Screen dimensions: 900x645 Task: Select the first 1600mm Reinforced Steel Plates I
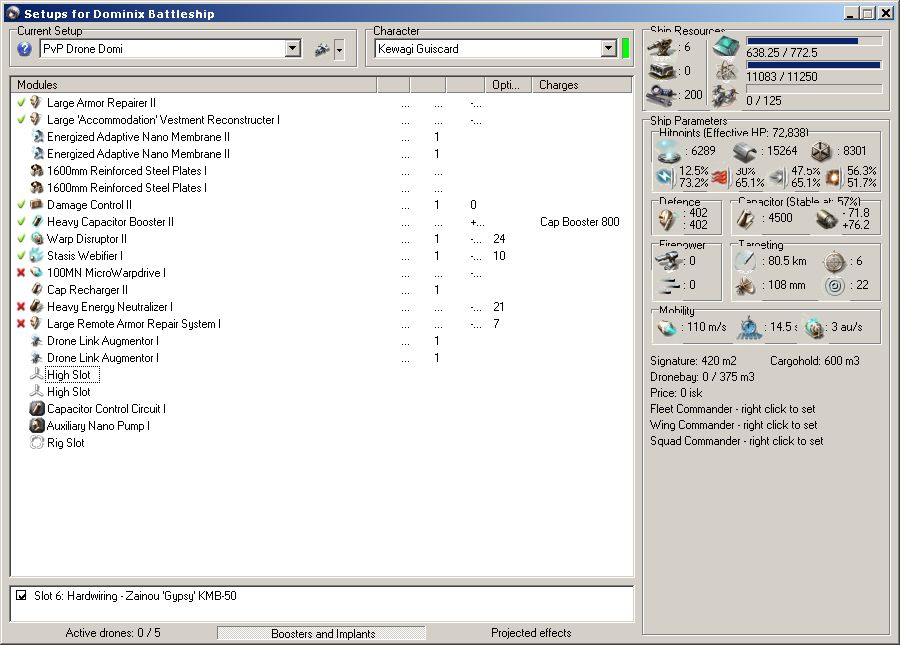coord(127,171)
